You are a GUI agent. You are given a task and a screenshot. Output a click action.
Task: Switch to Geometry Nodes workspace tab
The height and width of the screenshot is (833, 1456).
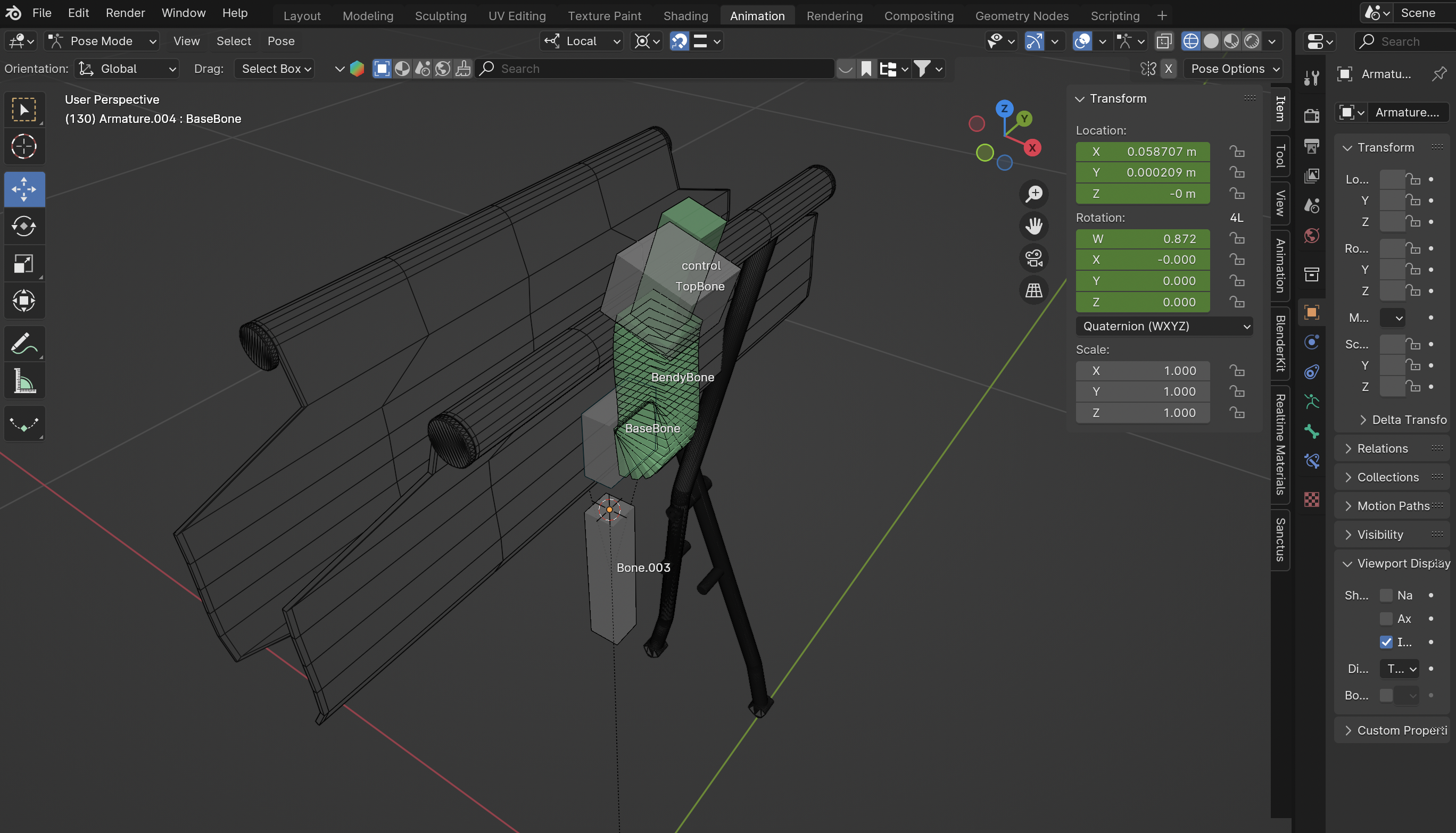pyautogui.click(x=1022, y=15)
